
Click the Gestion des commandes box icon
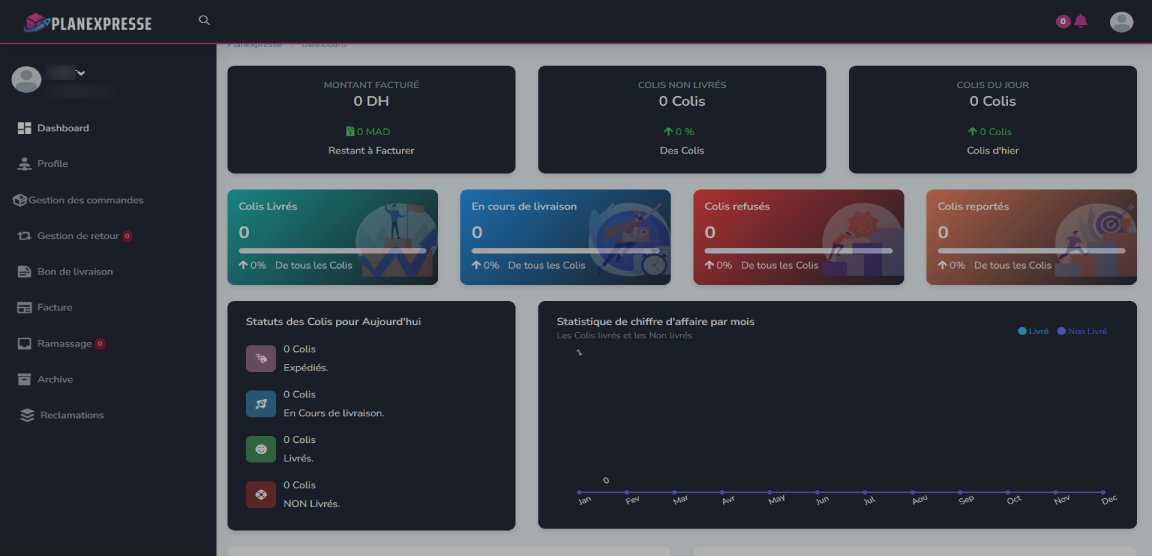click(19, 200)
